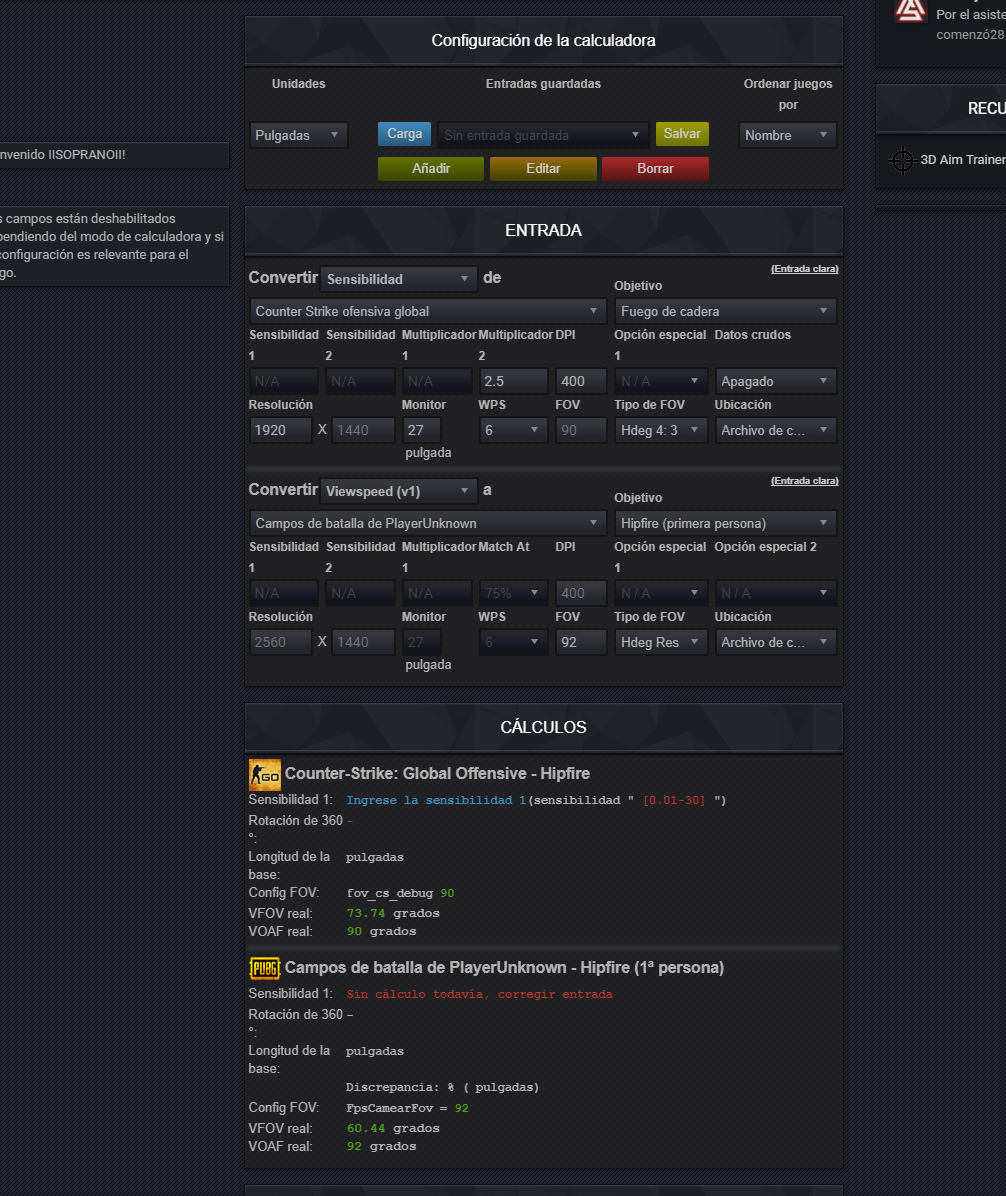The image size is (1006, 1196).
Task: Click the 3D Aim Trainer crosshair icon
Action: (903, 160)
